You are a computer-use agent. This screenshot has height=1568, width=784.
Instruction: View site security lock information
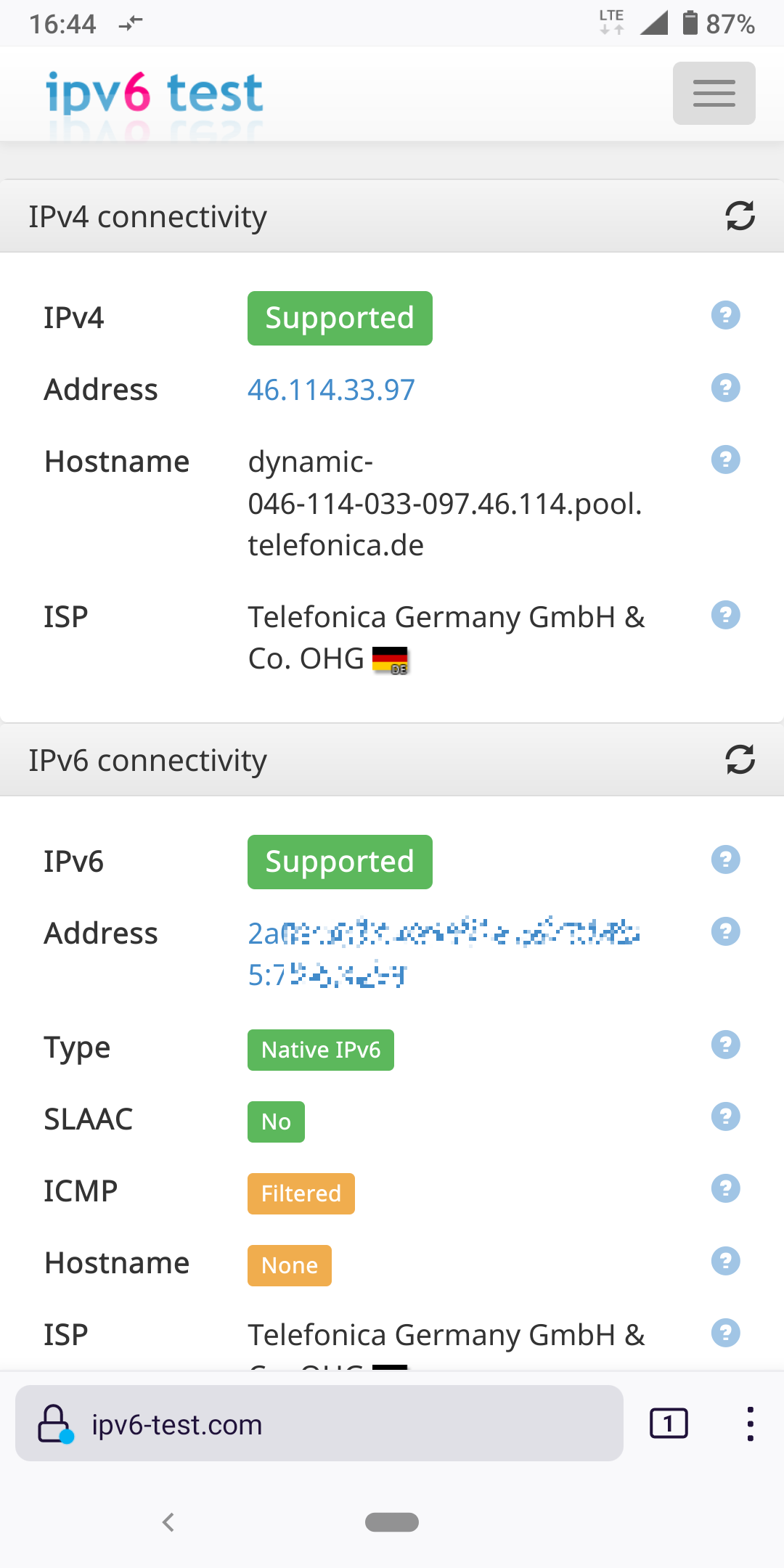coord(55,1424)
